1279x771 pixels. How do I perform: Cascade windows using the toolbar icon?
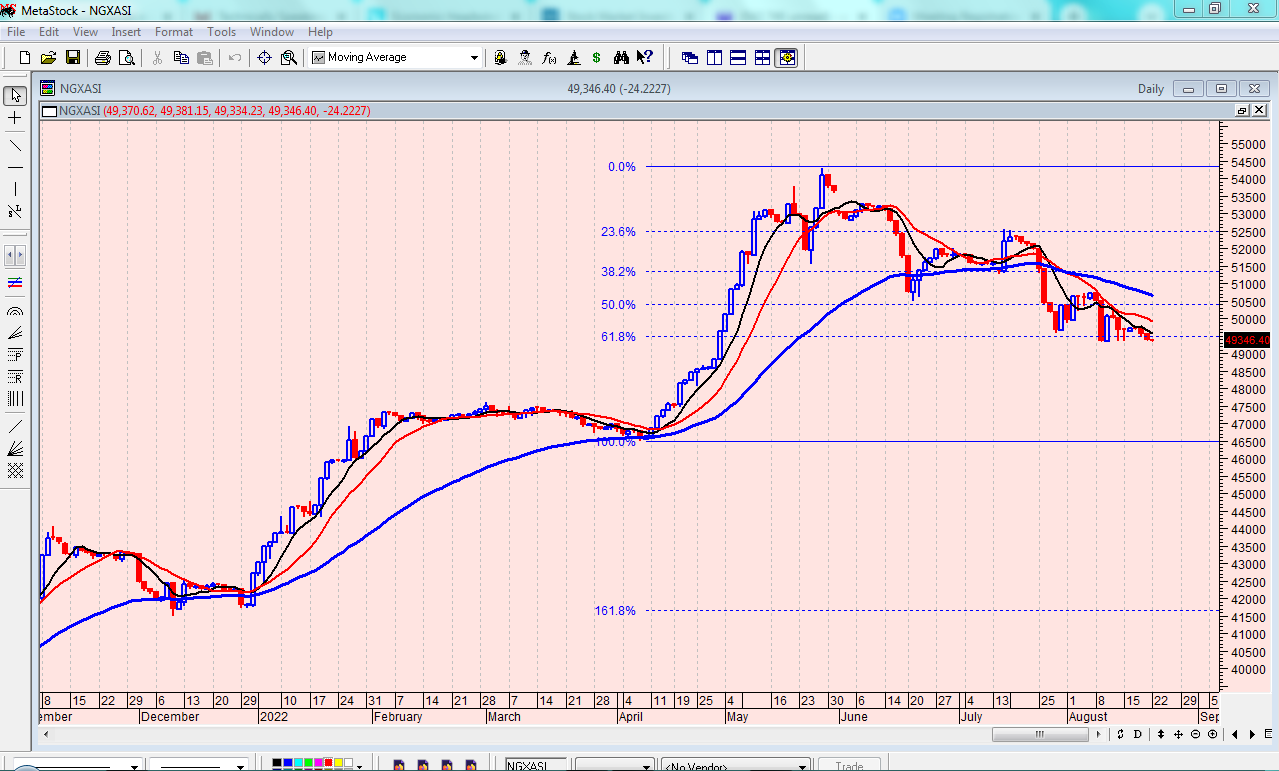pyautogui.click(x=690, y=58)
